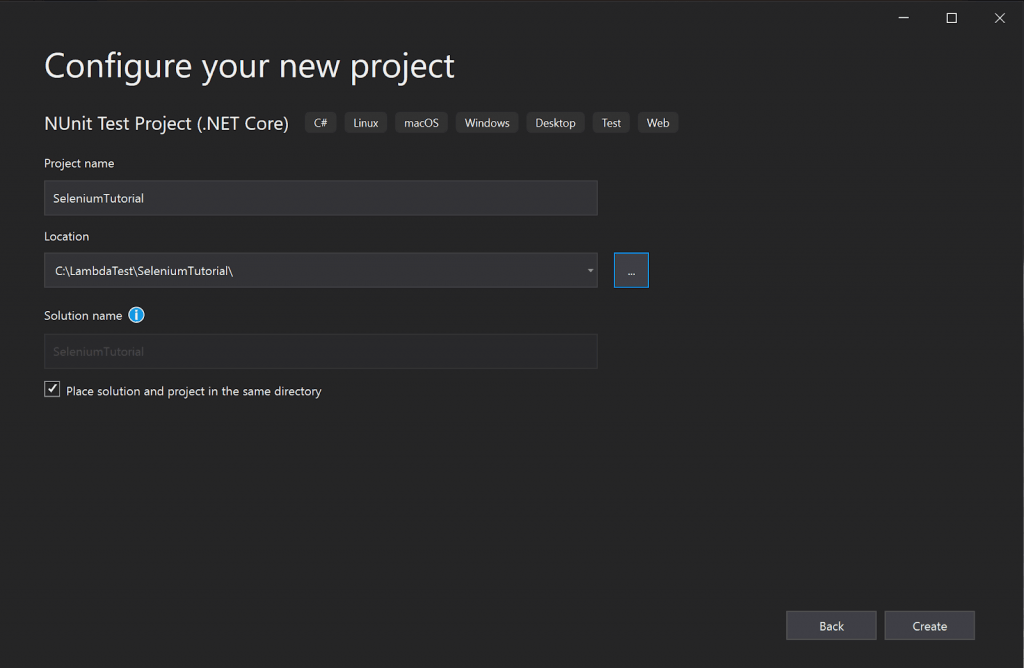Click the grayed Solution name field

[320, 351]
